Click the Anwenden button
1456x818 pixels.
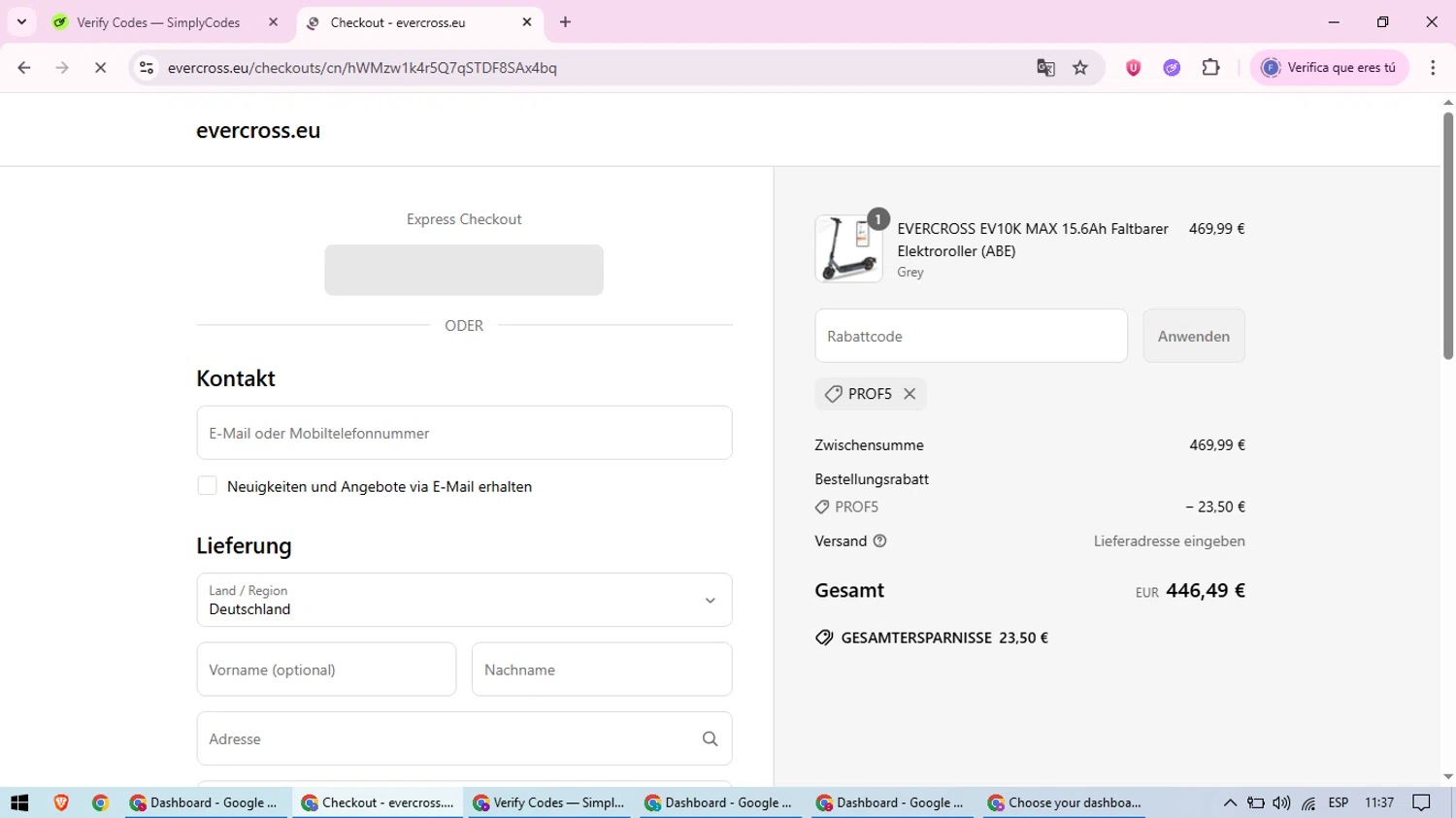pos(1194,336)
